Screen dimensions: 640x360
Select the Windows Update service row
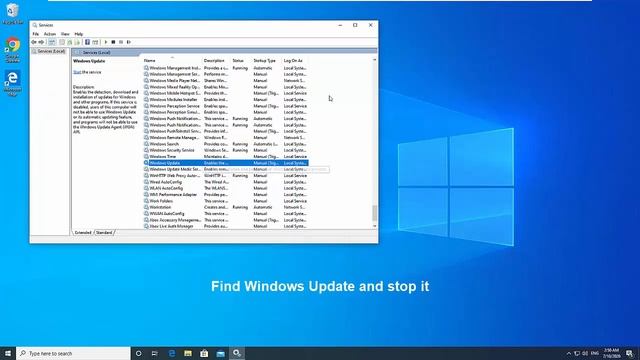tap(226, 163)
